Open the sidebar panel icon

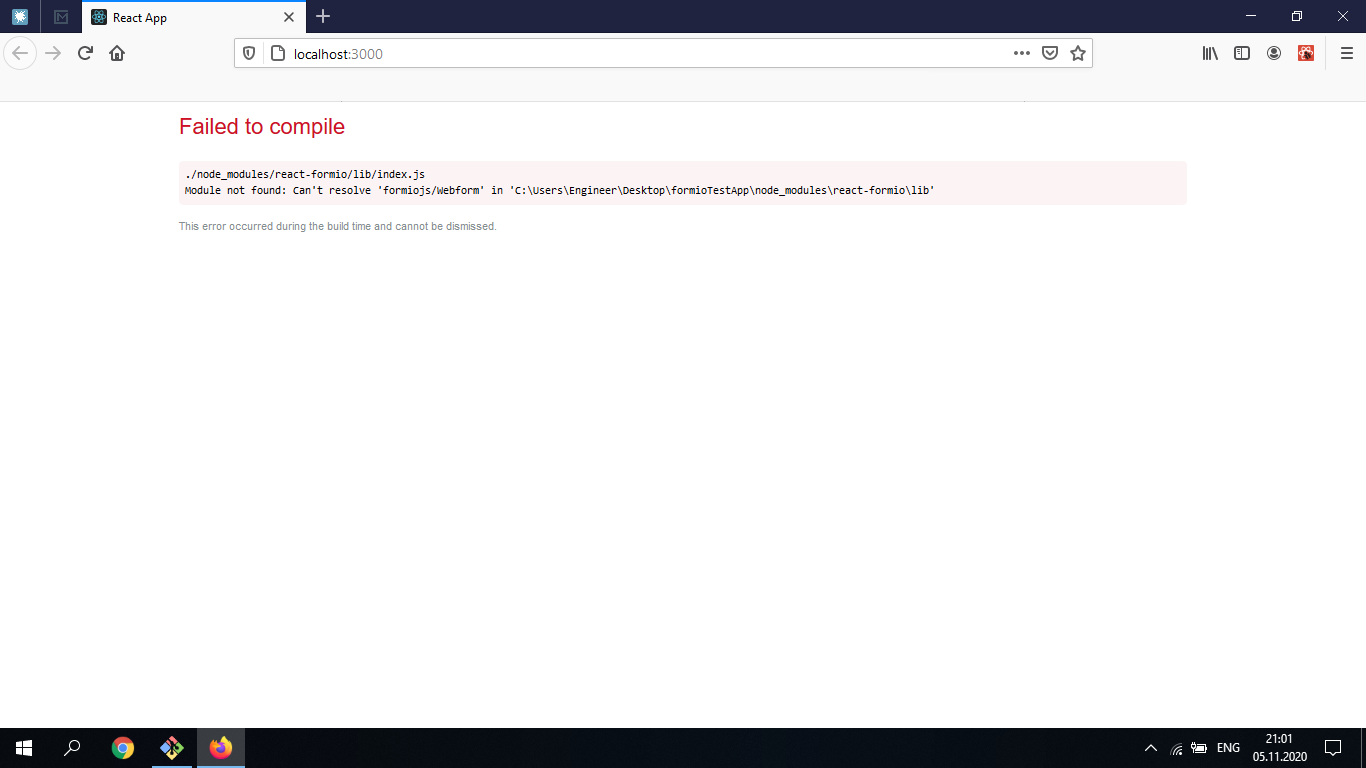1242,53
